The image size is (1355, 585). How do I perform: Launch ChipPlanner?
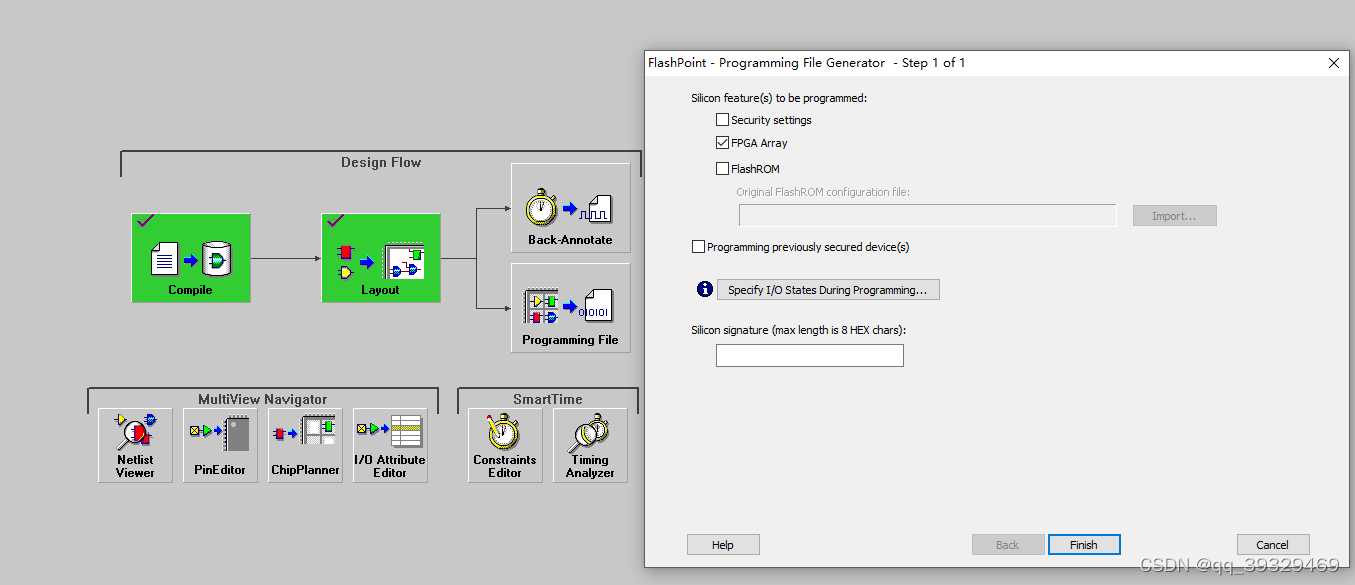point(305,445)
